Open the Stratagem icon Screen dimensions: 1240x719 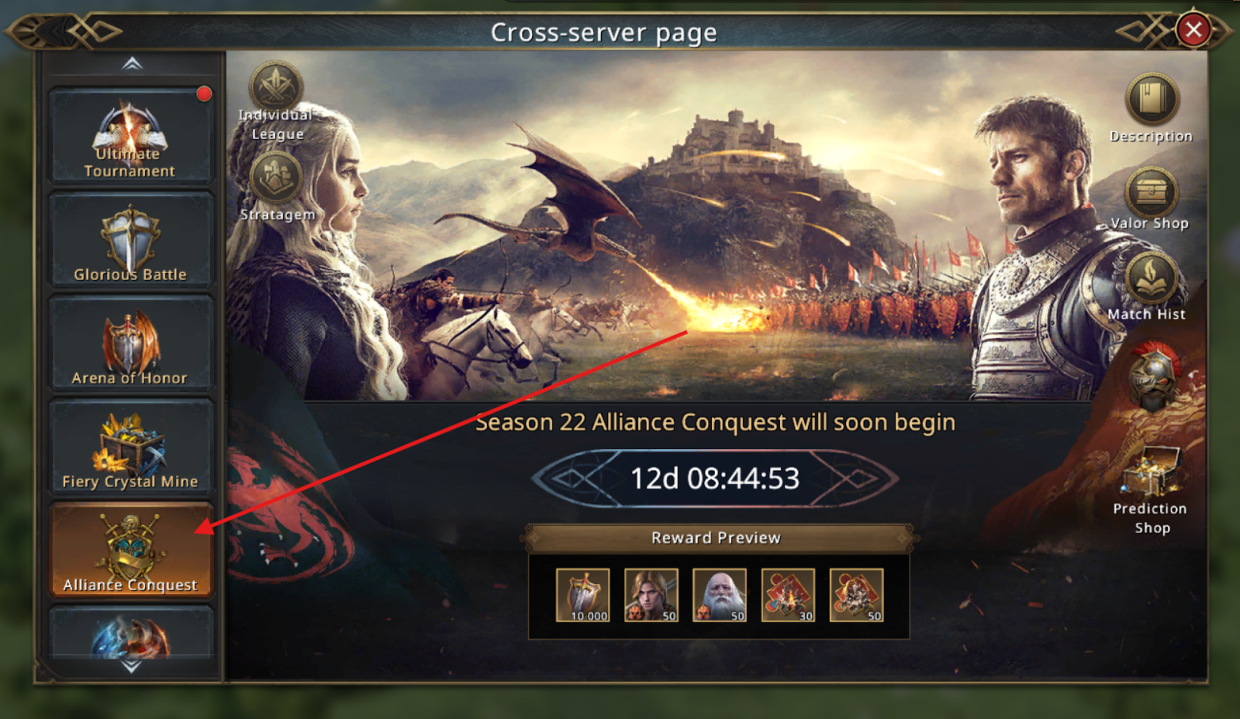click(276, 178)
